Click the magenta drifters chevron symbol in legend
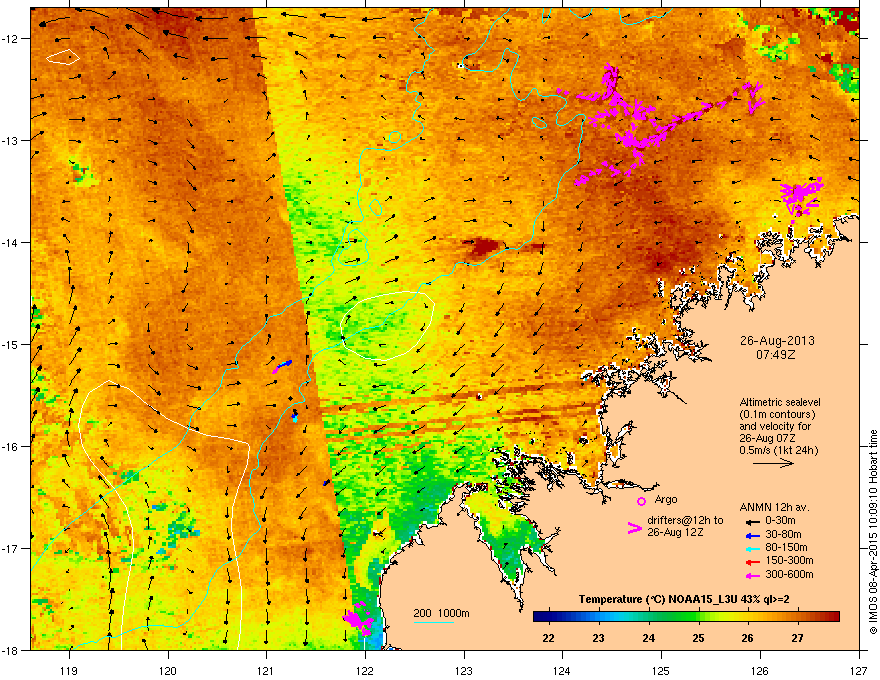The image size is (880, 680). point(634,528)
